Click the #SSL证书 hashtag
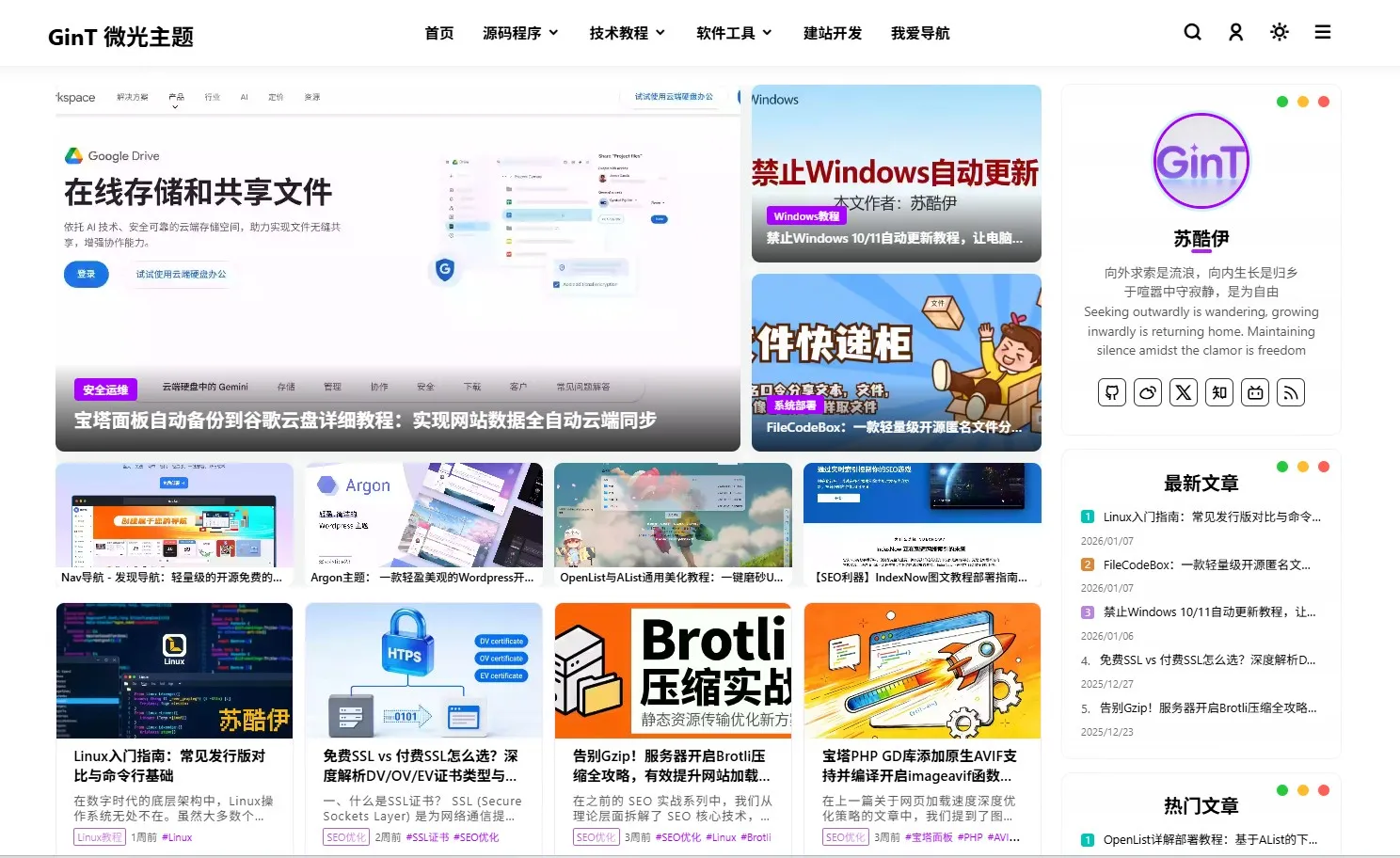Screen dimensions: 1400x858 click(x=427, y=837)
